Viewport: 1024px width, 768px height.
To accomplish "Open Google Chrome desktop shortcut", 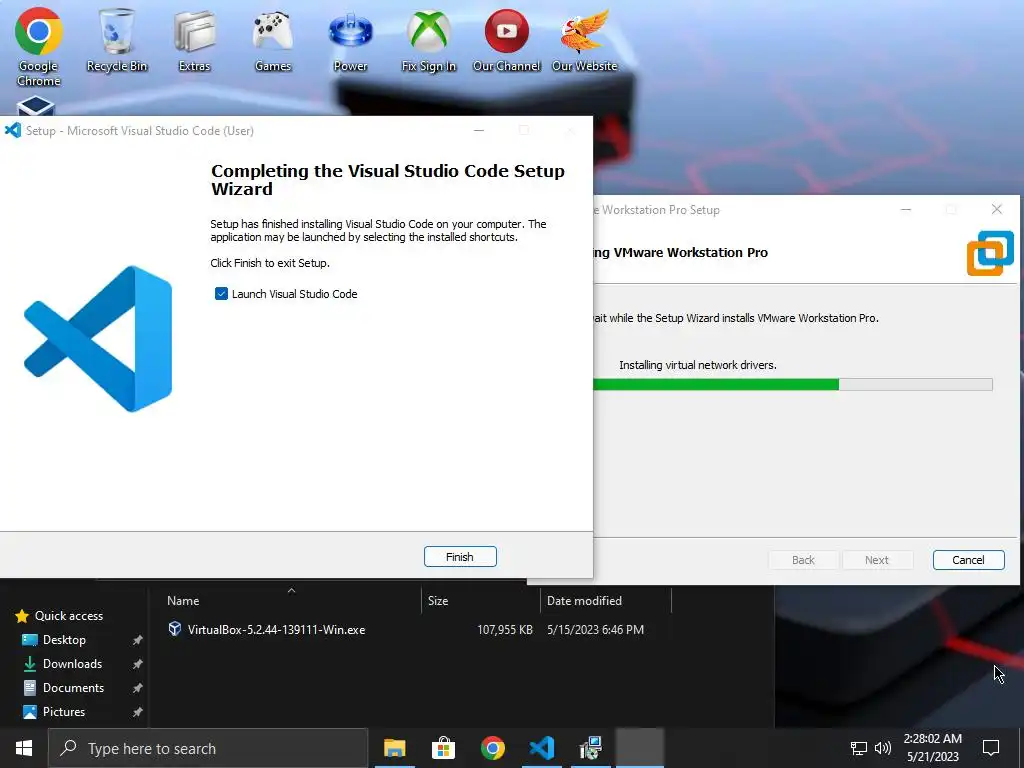I will [39, 46].
